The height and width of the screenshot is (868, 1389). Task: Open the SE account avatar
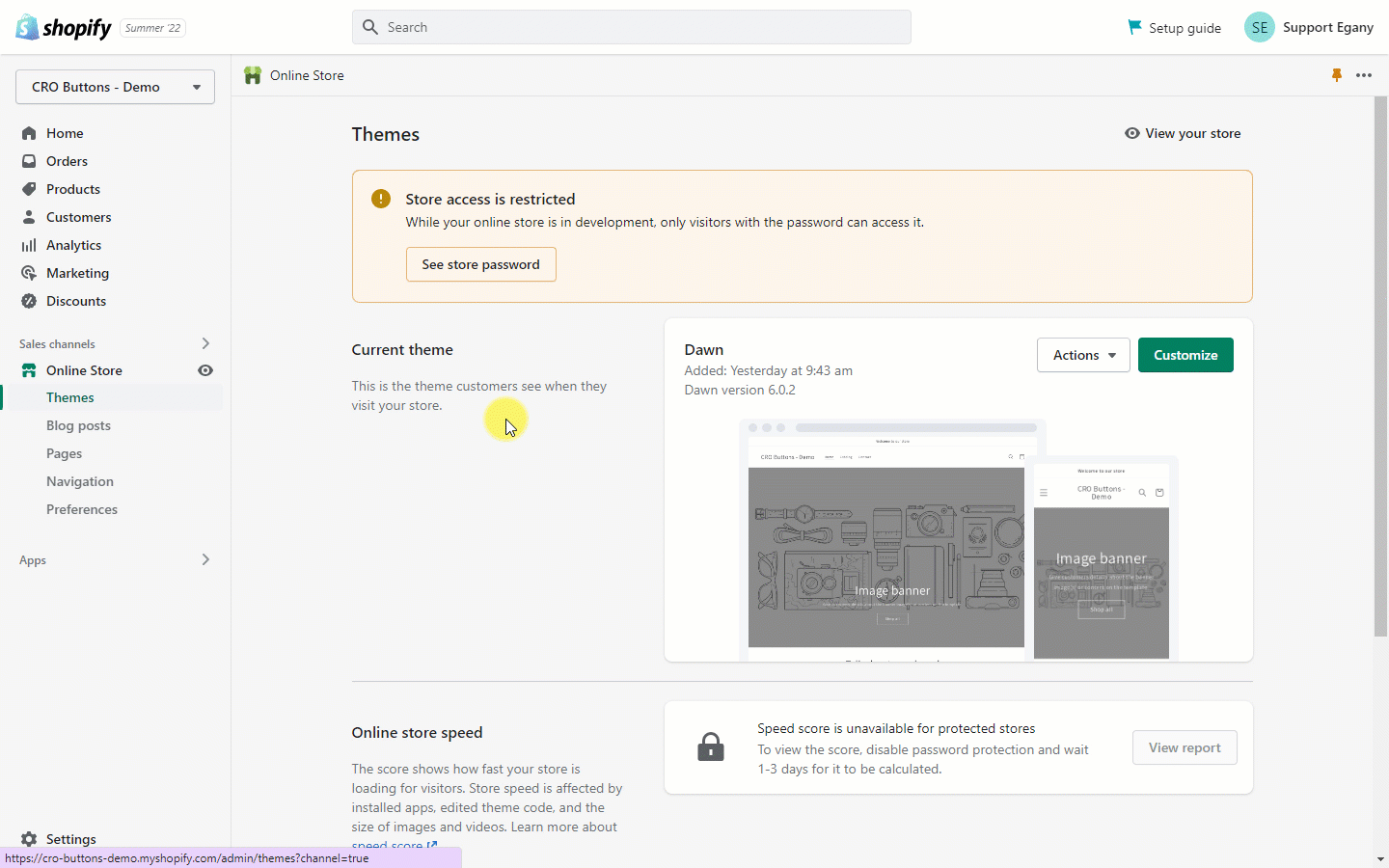pyautogui.click(x=1260, y=27)
